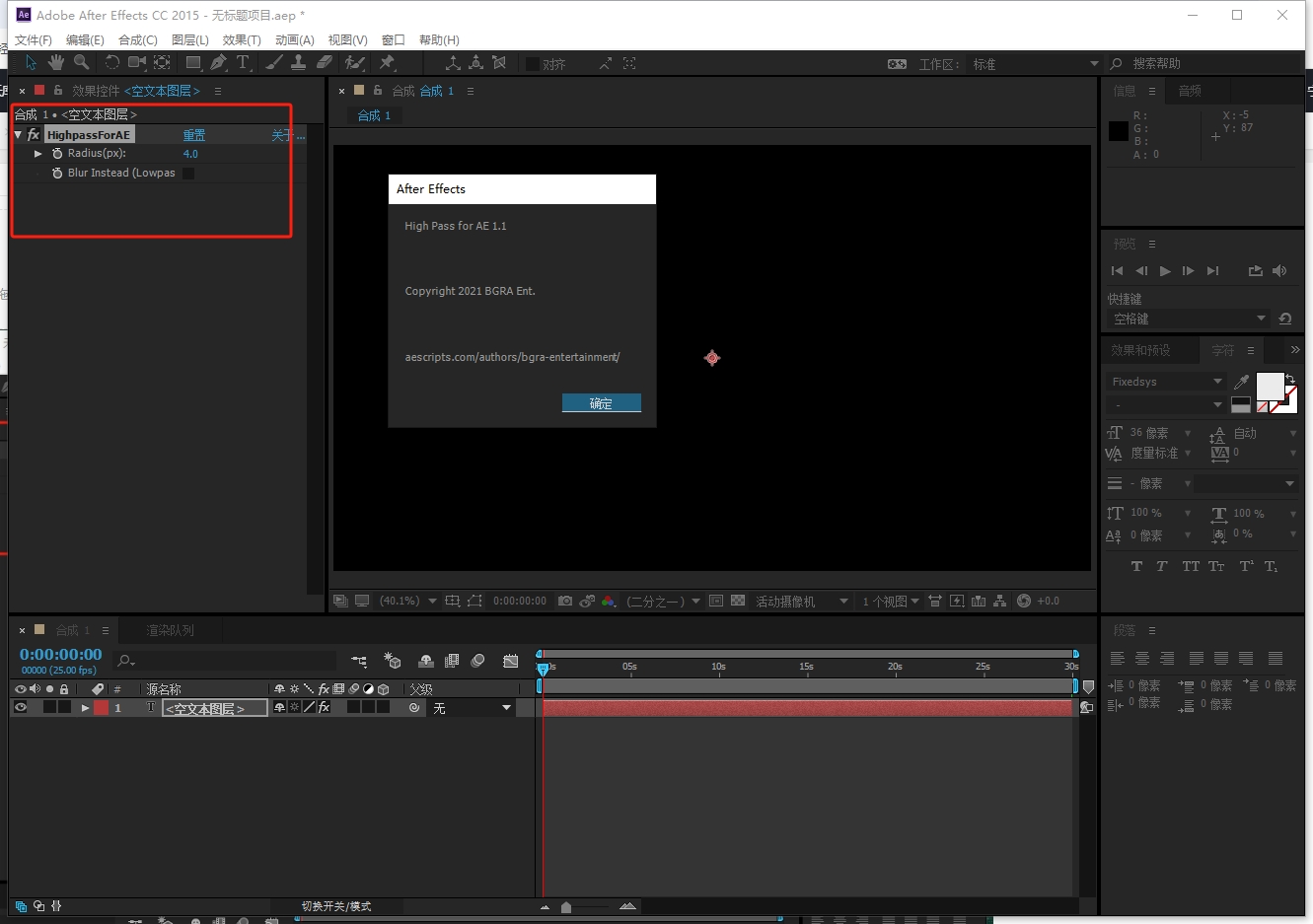Toggle the Radius(px) stopwatch
This screenshot has width=1313, height=924.
click(x=57, y=154)
